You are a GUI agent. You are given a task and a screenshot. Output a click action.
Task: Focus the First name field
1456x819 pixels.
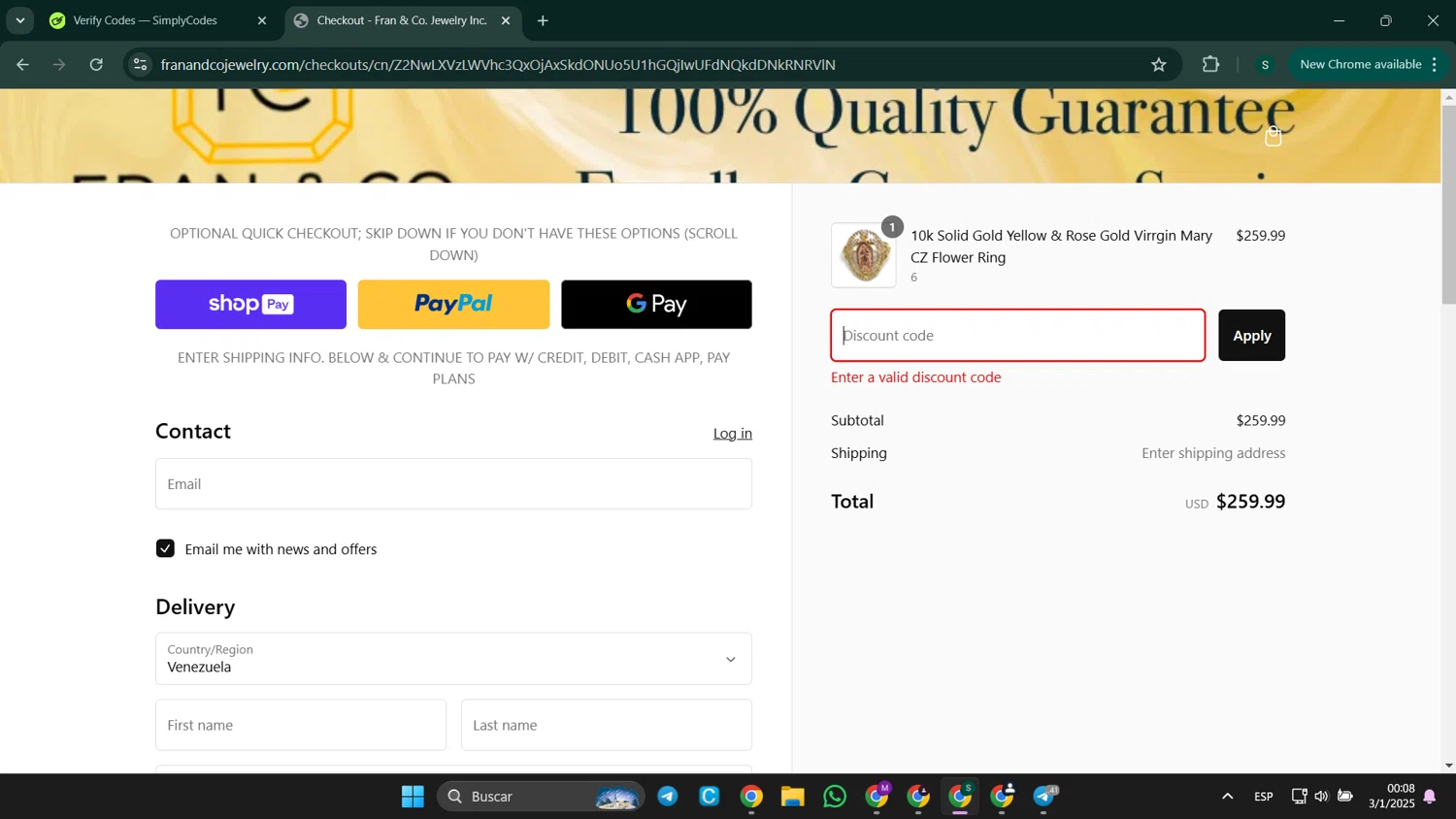[301, 725]
